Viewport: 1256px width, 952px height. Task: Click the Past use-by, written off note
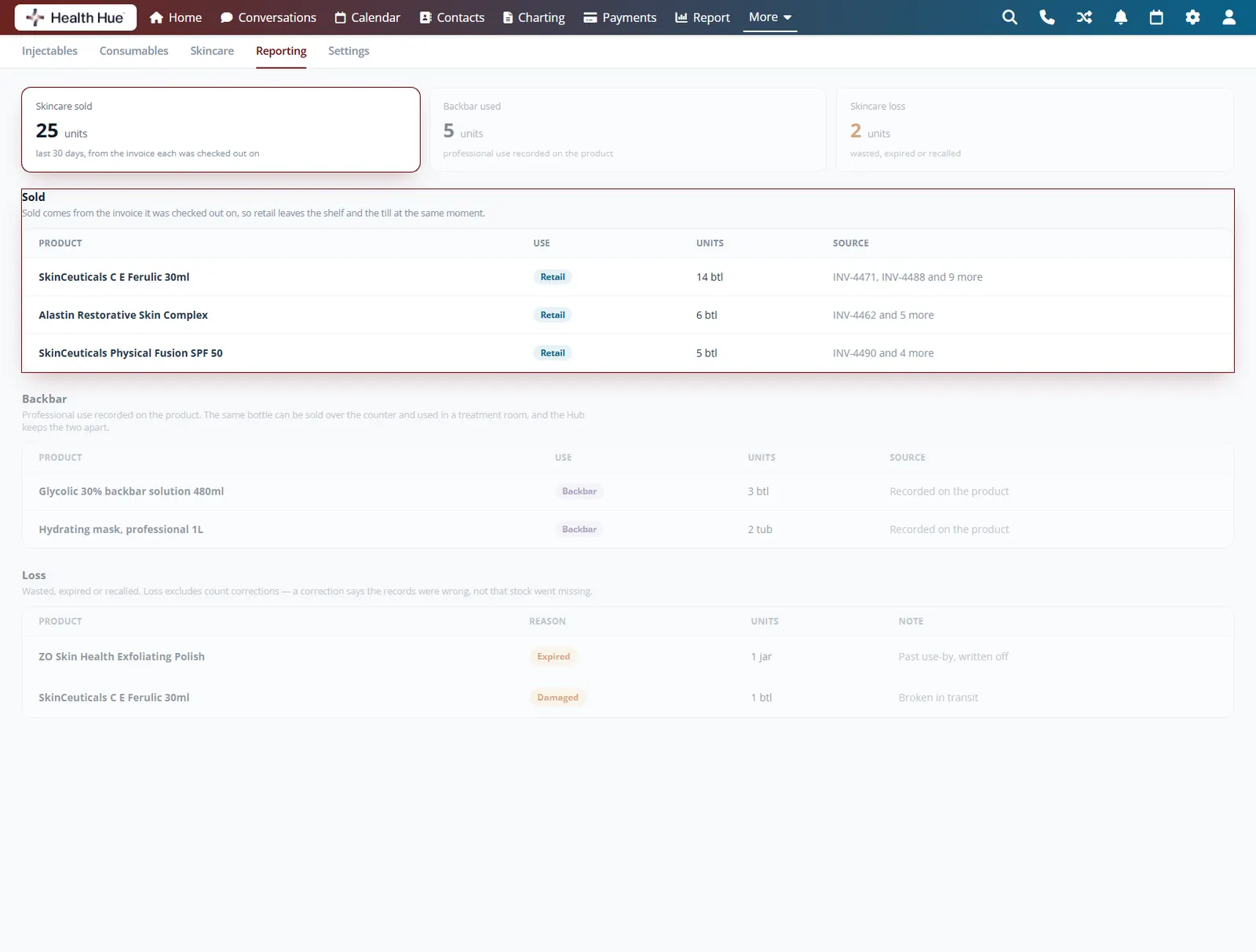coord(953,656)
